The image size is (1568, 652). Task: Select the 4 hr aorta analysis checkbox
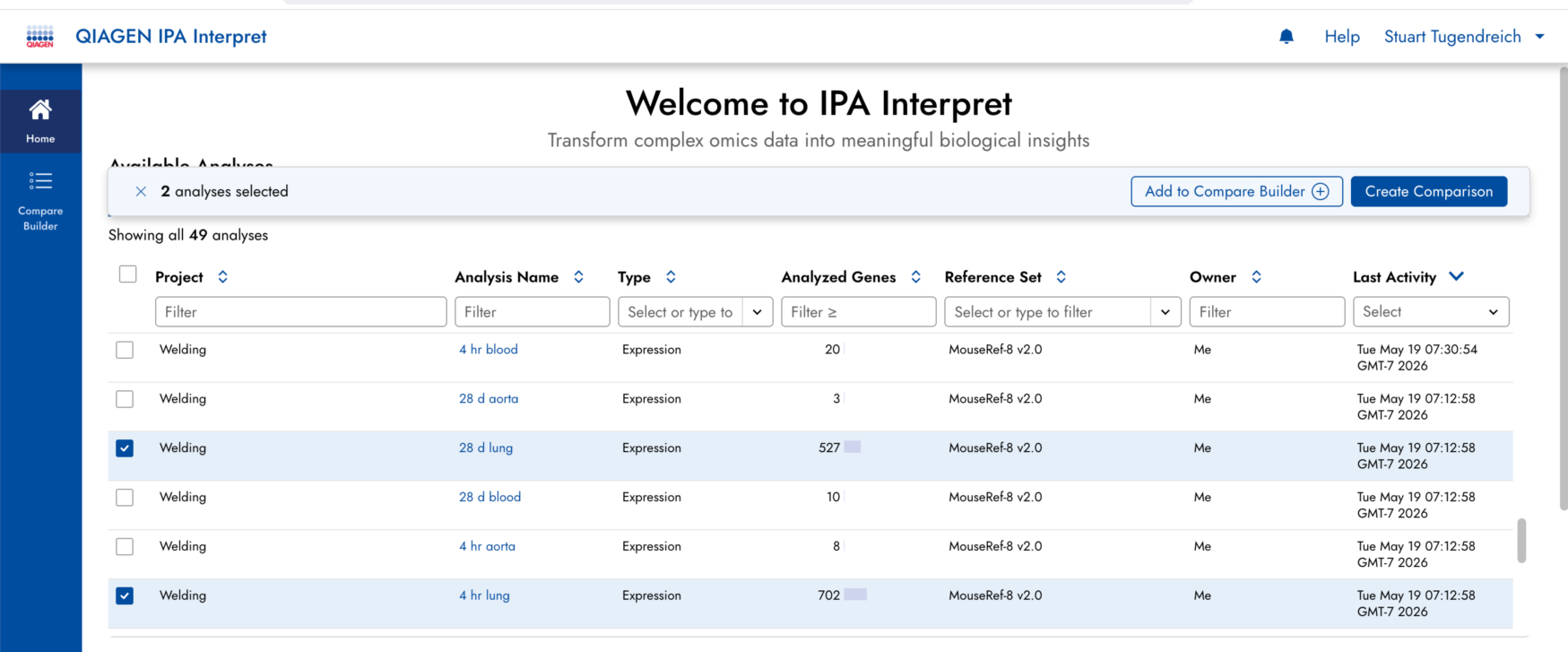click(125, 546)
